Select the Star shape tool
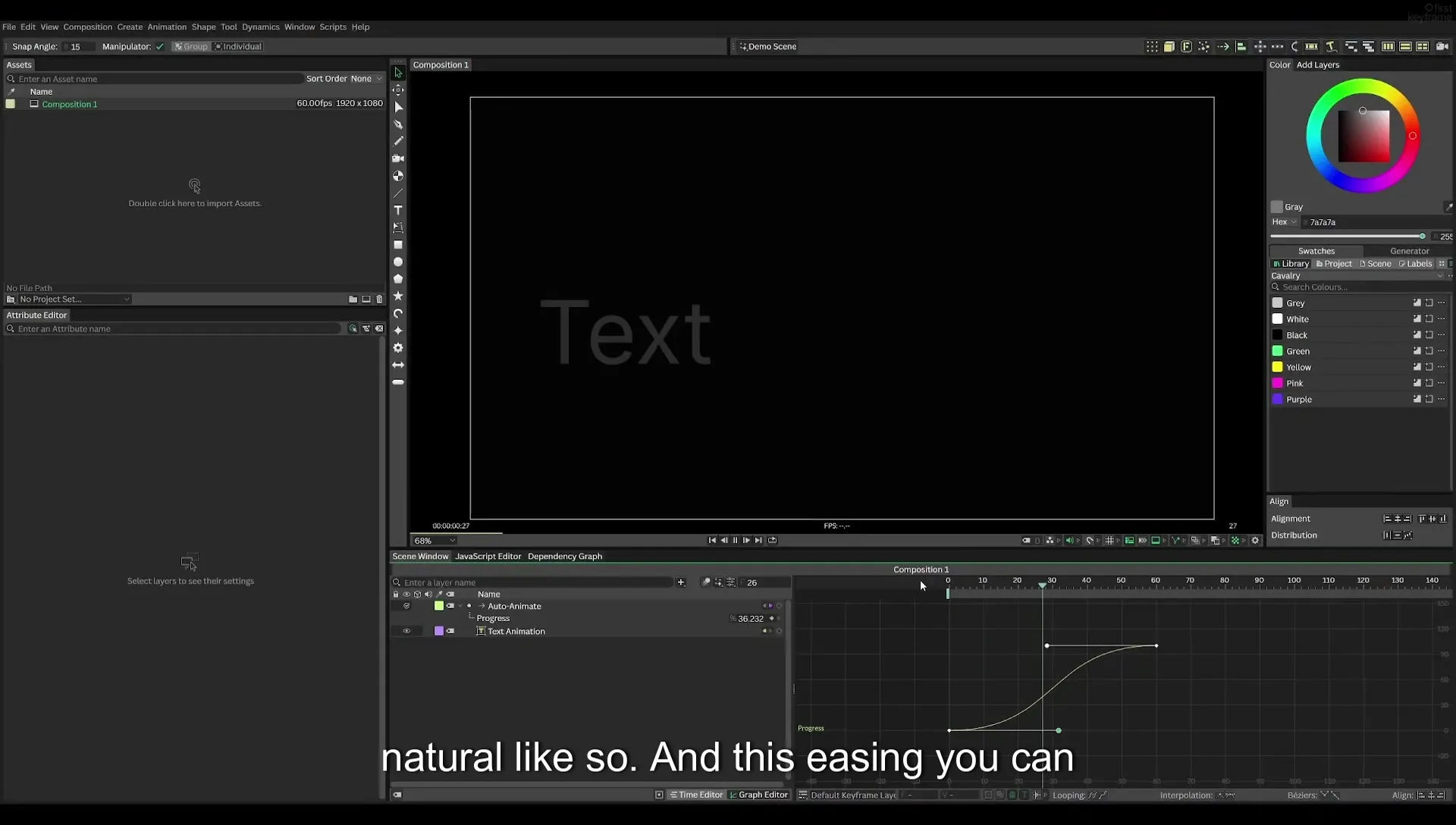The height and width of the screenshot is (825, 1456). [398, 296]
